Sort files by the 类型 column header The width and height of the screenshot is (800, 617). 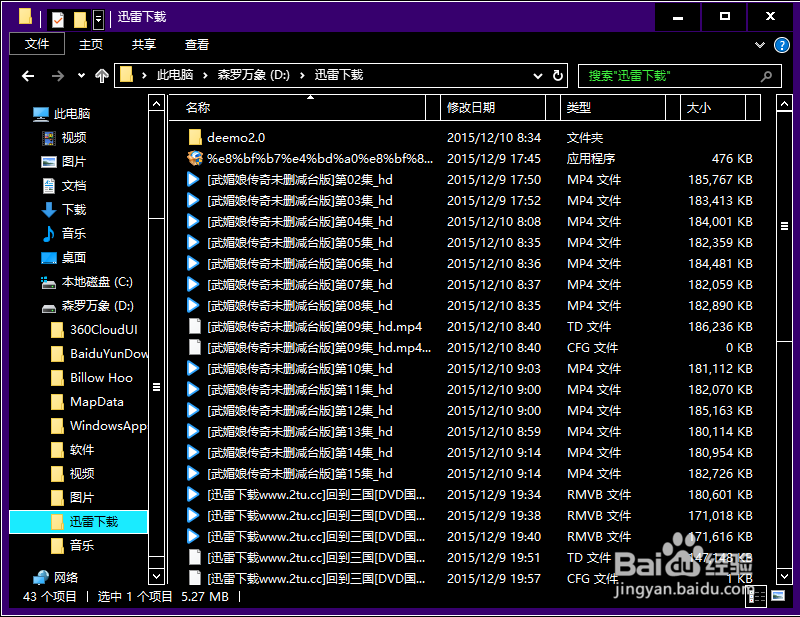[613, 108]
